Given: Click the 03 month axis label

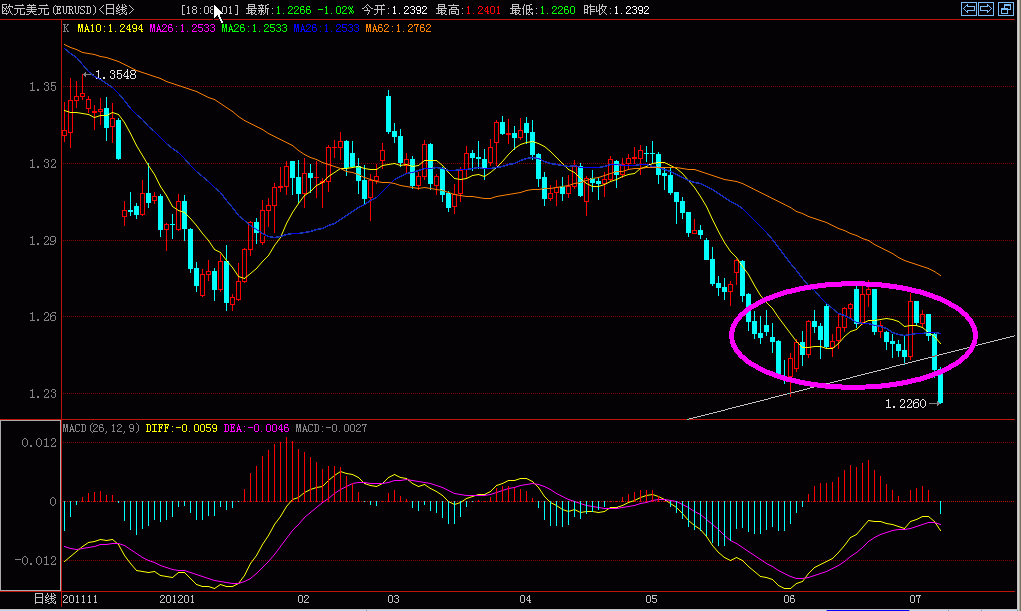Looking at the screenshot, I should click(x=393, y=599).
